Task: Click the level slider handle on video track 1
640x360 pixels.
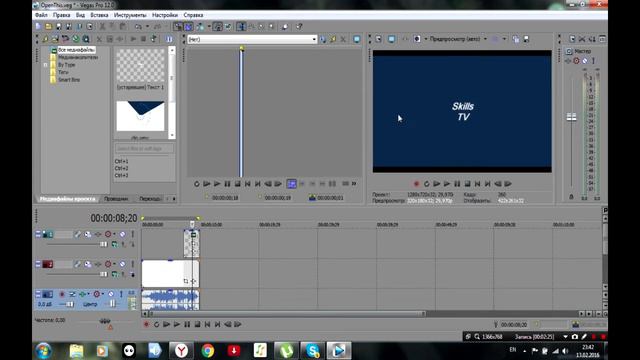Action: pos(103,244)
